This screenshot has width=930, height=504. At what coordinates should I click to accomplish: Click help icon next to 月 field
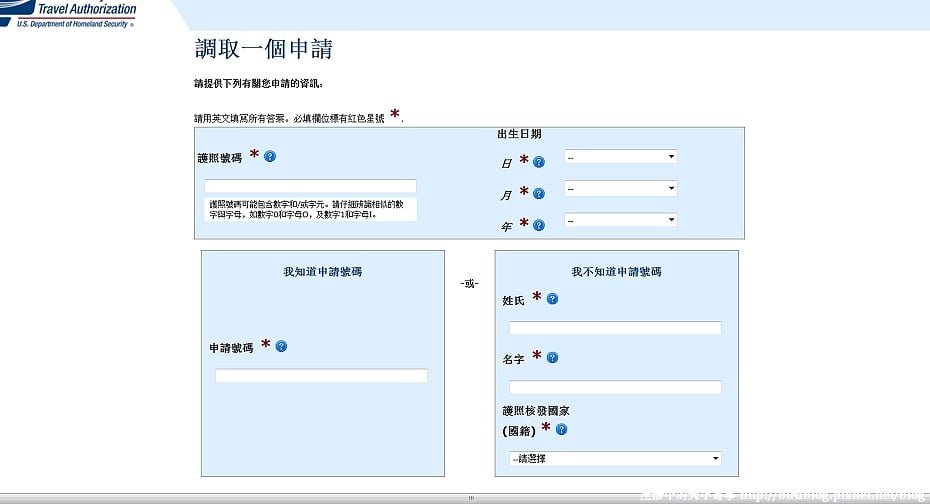click(539, 194)
